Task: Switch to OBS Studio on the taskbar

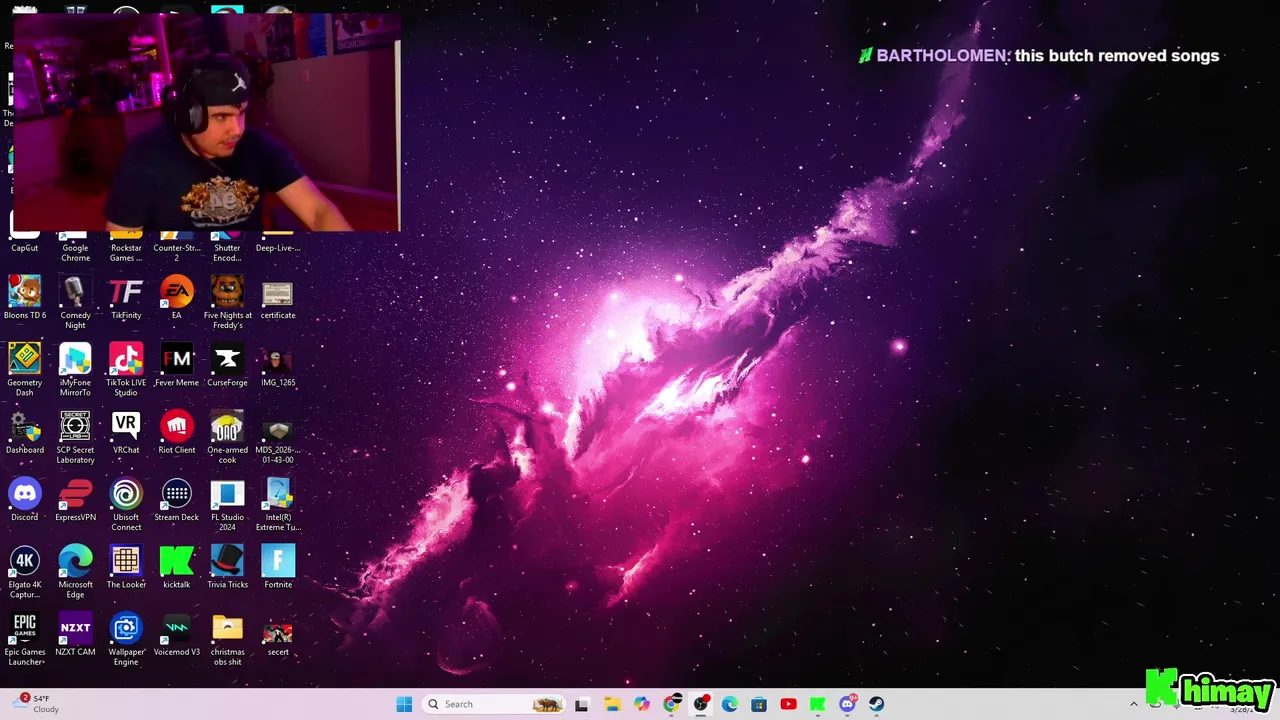Action: coord(701,704)
